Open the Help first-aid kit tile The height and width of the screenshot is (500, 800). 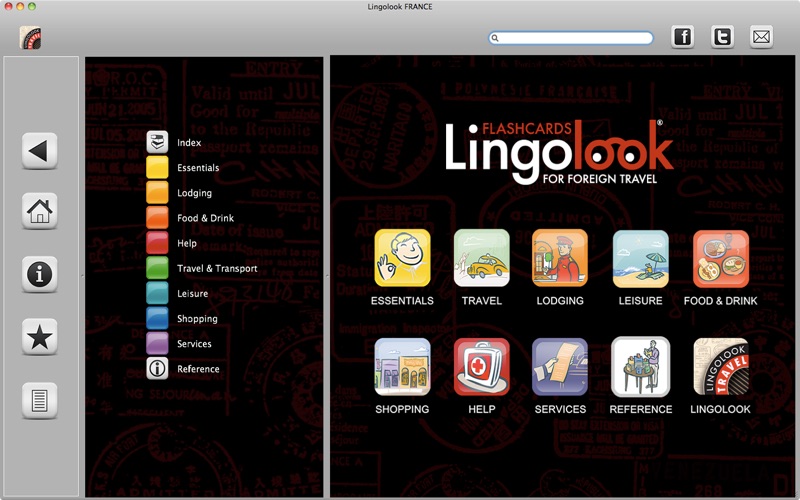click(482, 367)
